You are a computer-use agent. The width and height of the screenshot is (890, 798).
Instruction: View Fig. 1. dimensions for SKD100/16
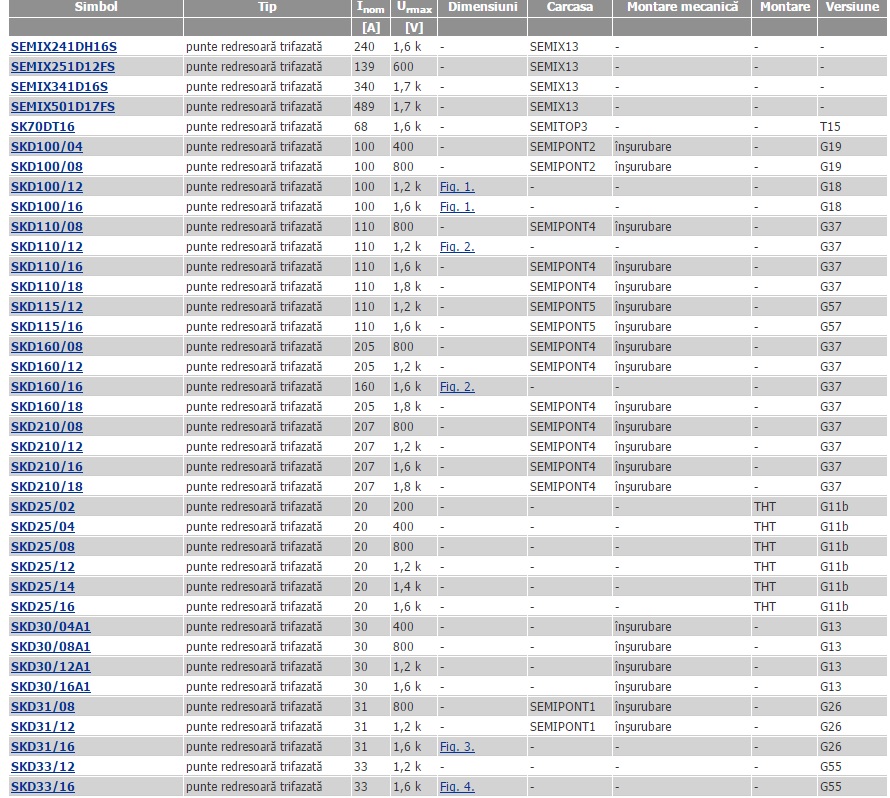coord(457,207)
